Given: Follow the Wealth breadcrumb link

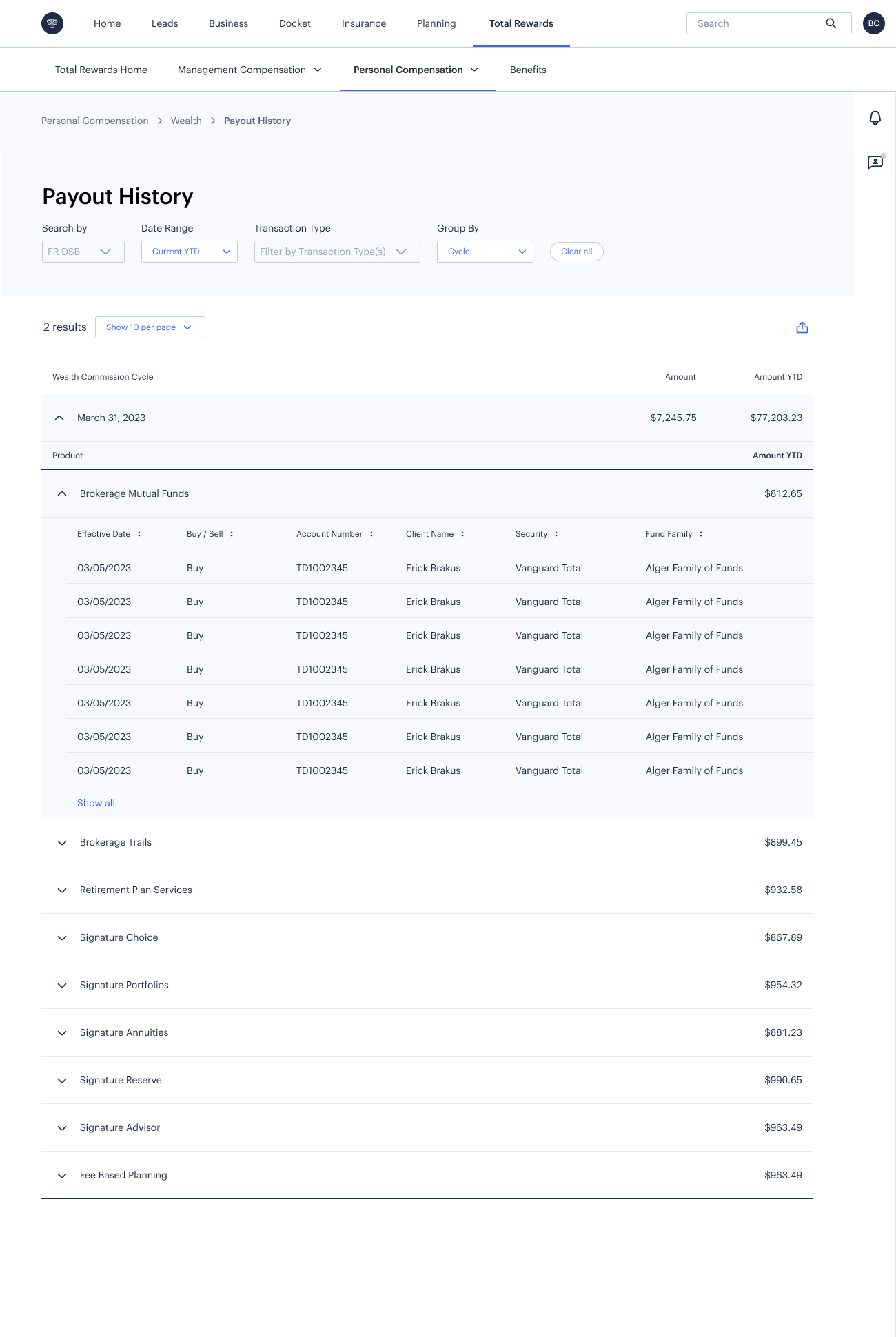Looking at the screenshot, I should tap(186, 121).
